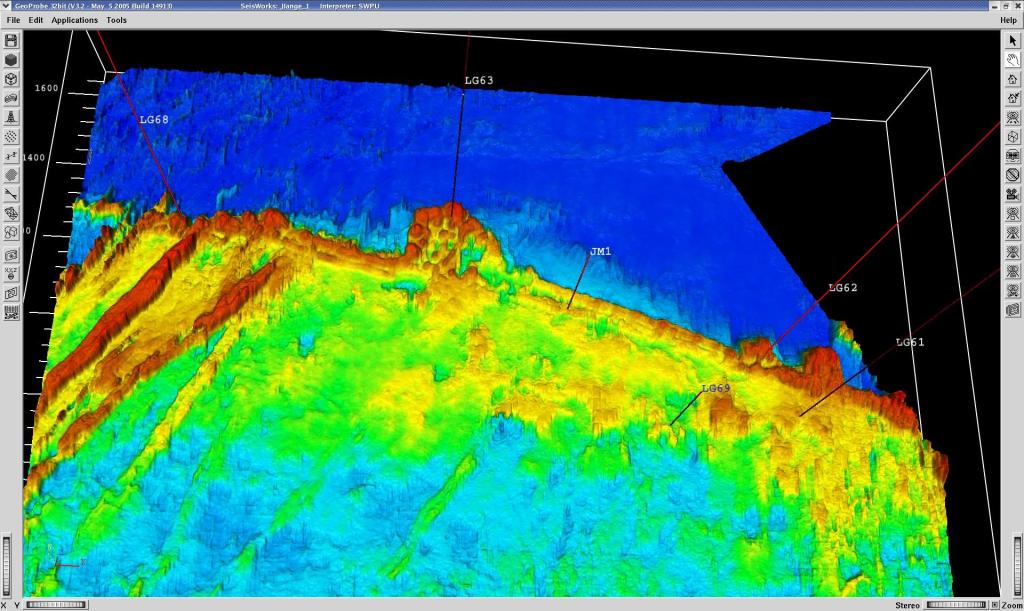Viewport: 1024px width, 611px height.
Task: Click the Stereo slider at bottom right
Action: [957, 605]
